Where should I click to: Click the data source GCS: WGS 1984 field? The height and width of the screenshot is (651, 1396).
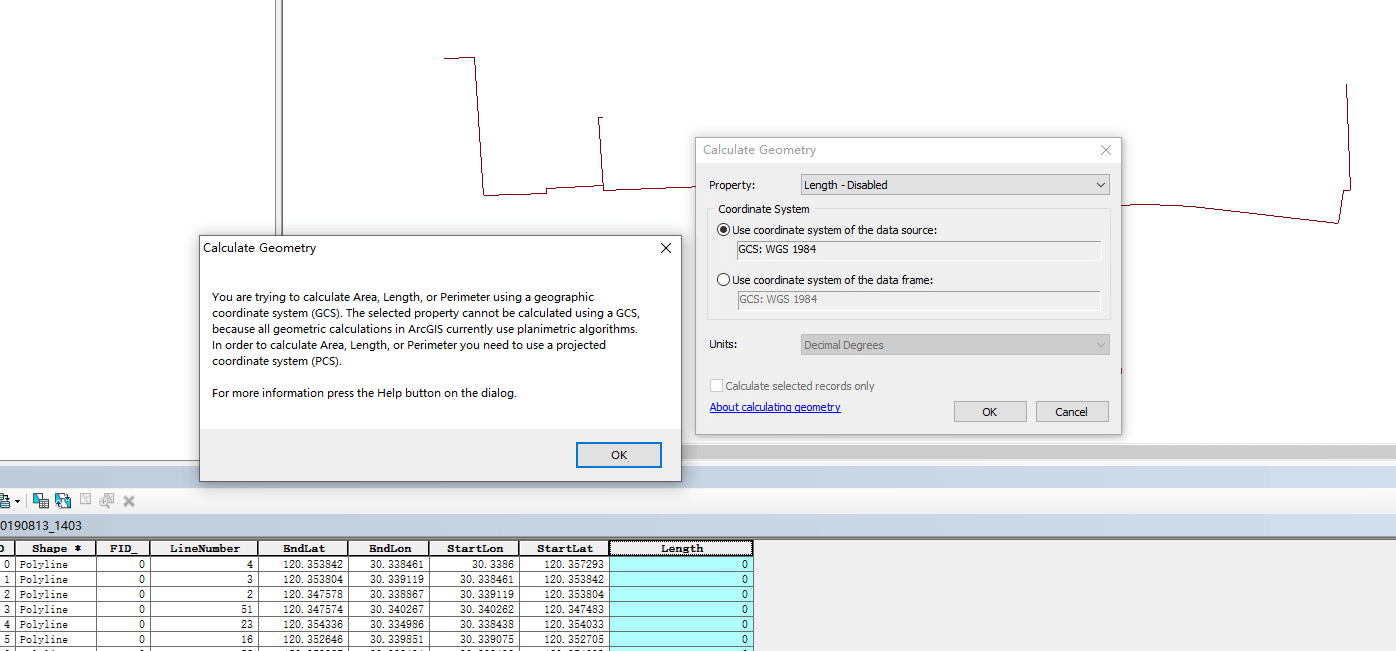point(918,250)
